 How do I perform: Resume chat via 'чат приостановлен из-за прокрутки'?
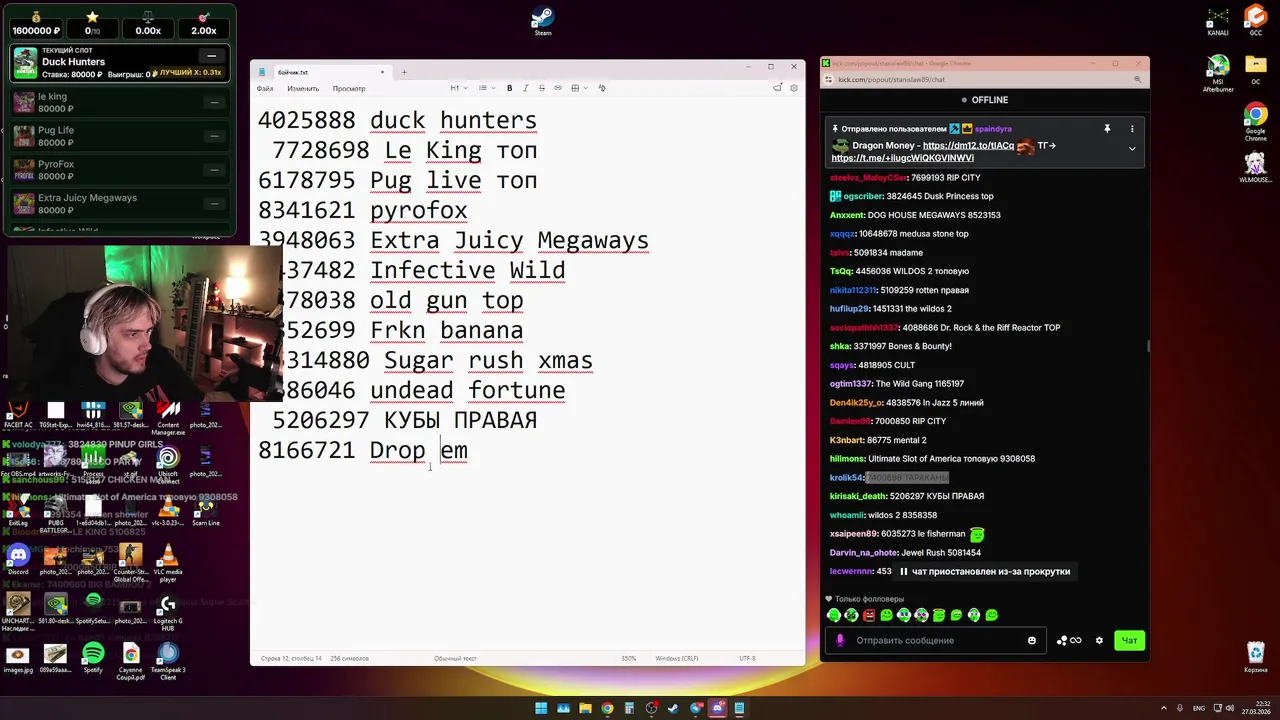pyautogui.click(x=985, y=572)
